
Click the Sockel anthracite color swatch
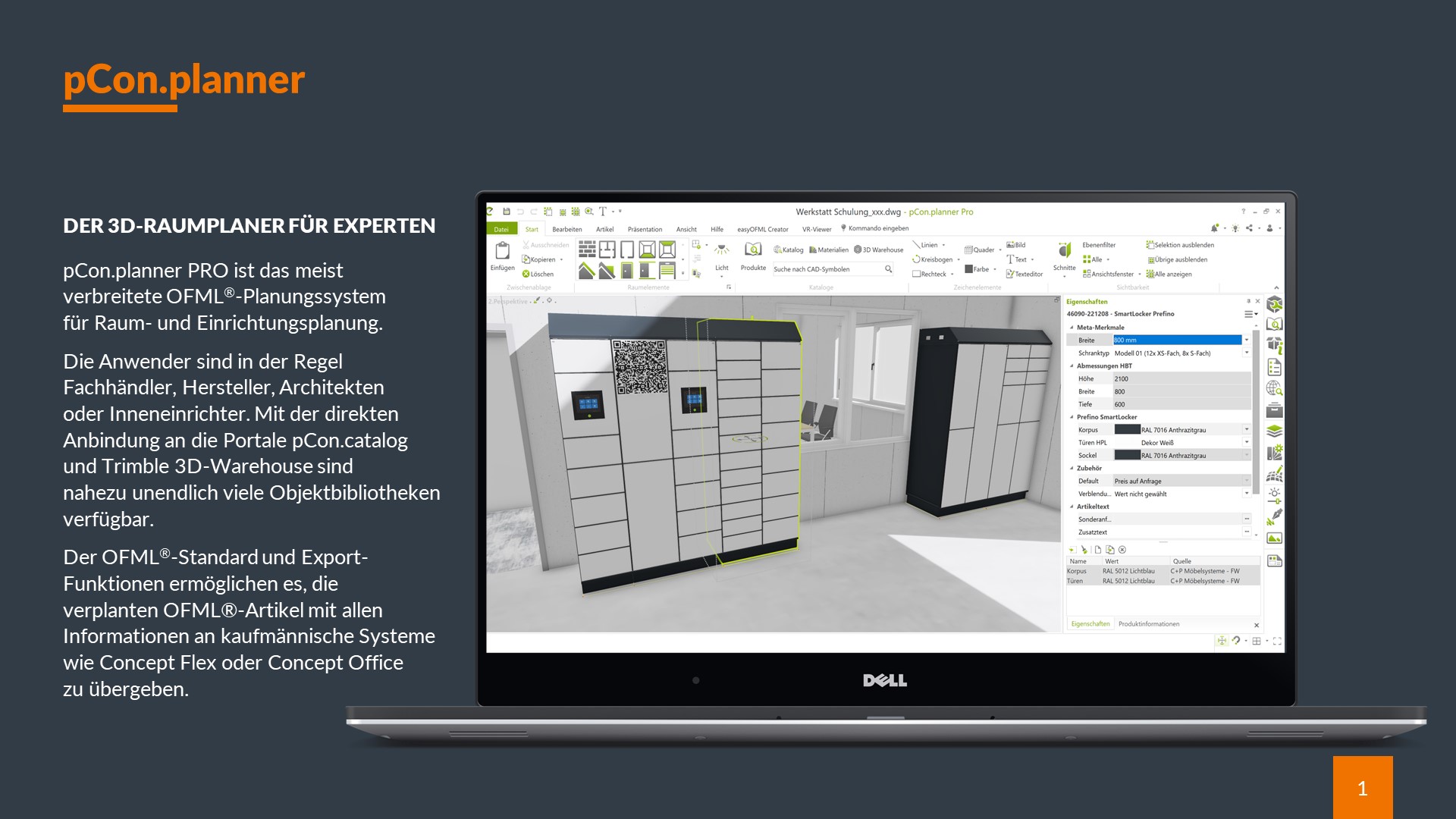tap(1127, 456)
